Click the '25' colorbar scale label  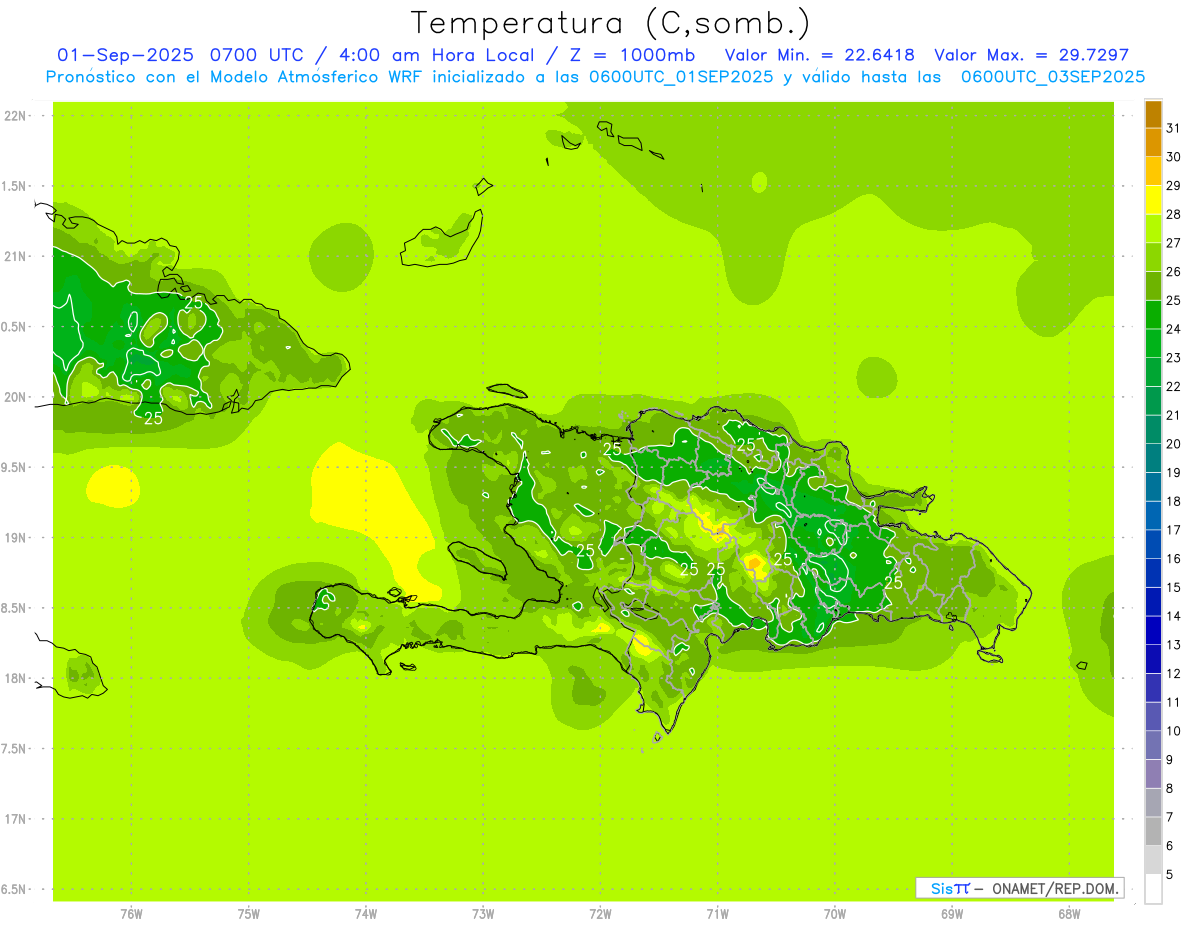[1173, 300]
